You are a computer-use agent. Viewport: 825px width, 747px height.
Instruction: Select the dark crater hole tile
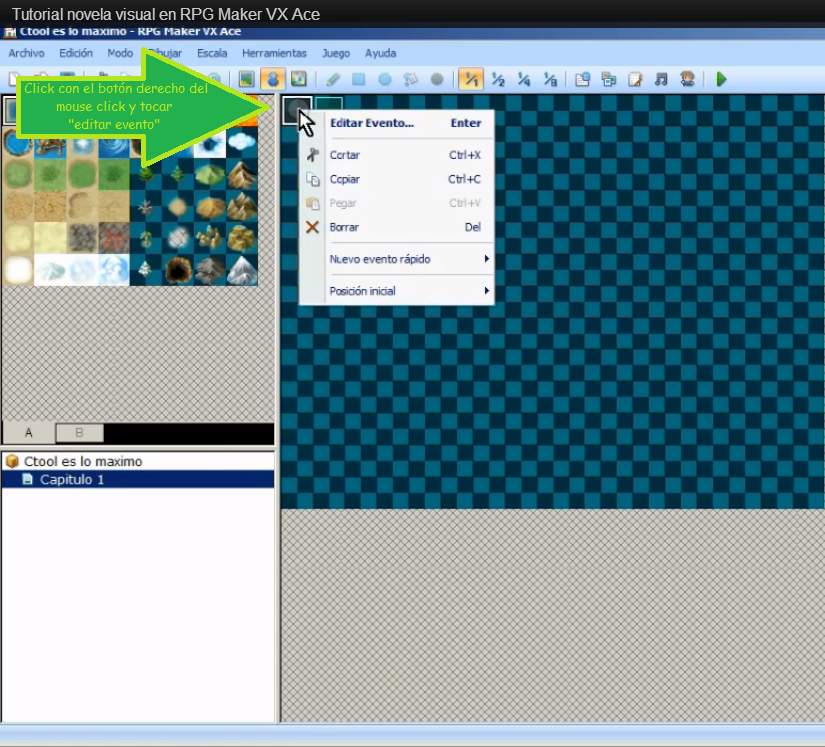point(178,270)
